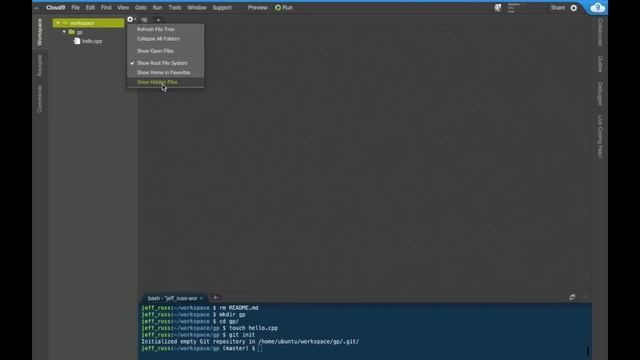Open the Tools menu

[x=175, y=8]
